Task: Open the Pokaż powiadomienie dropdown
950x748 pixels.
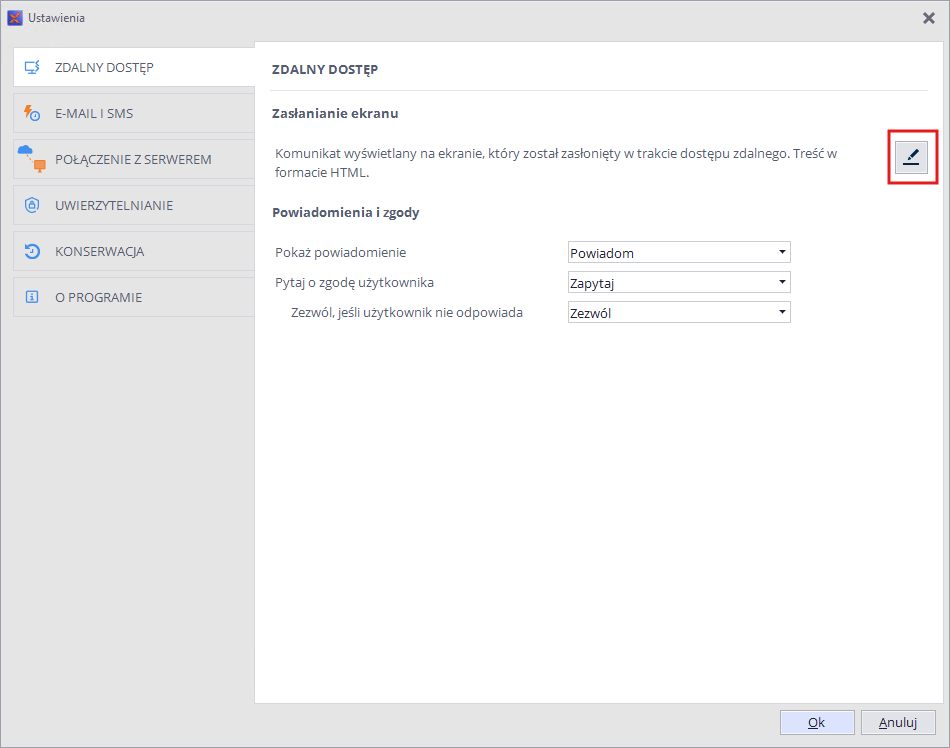Action: 679,252
